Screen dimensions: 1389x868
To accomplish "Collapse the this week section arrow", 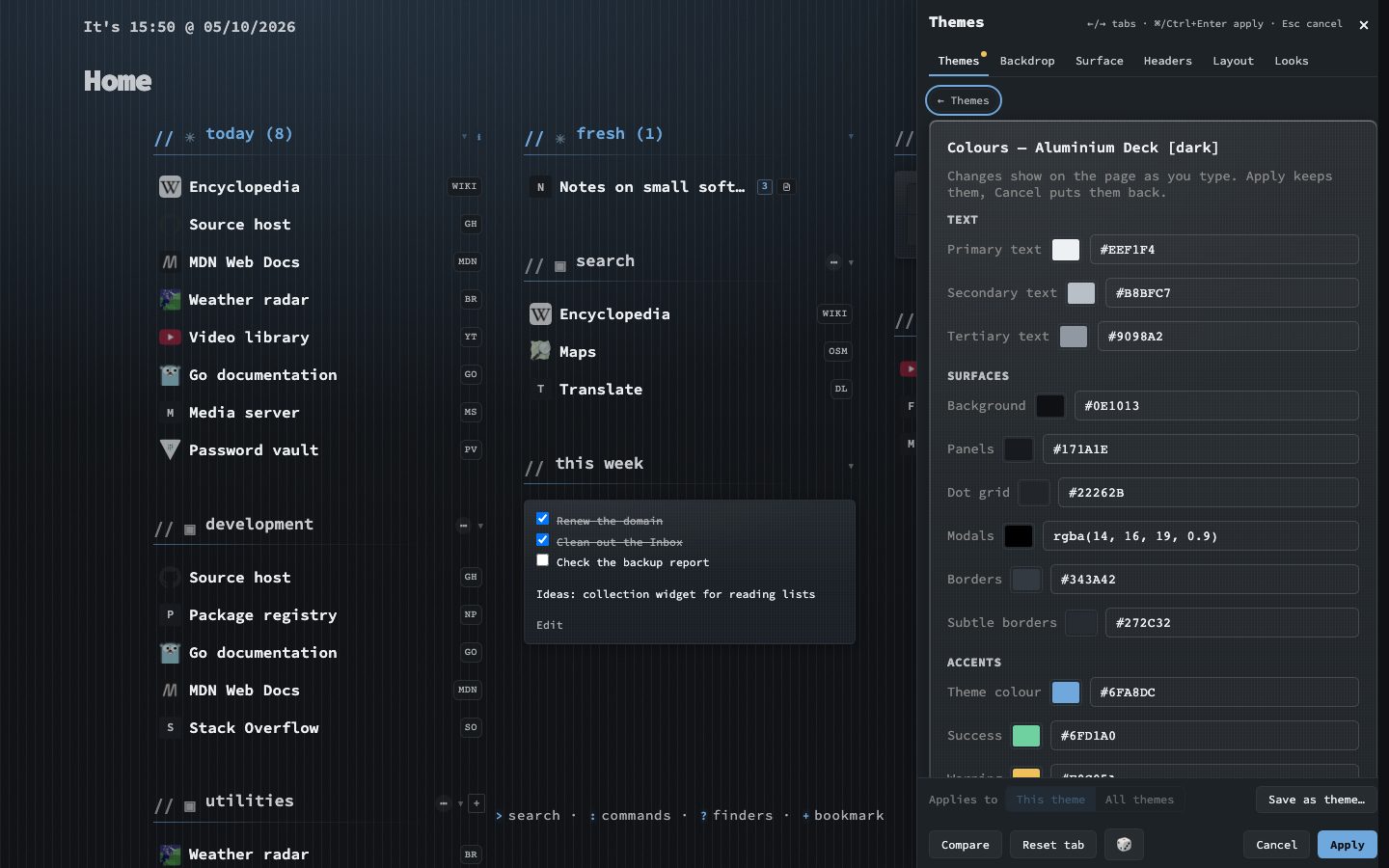I will point(851,467).
